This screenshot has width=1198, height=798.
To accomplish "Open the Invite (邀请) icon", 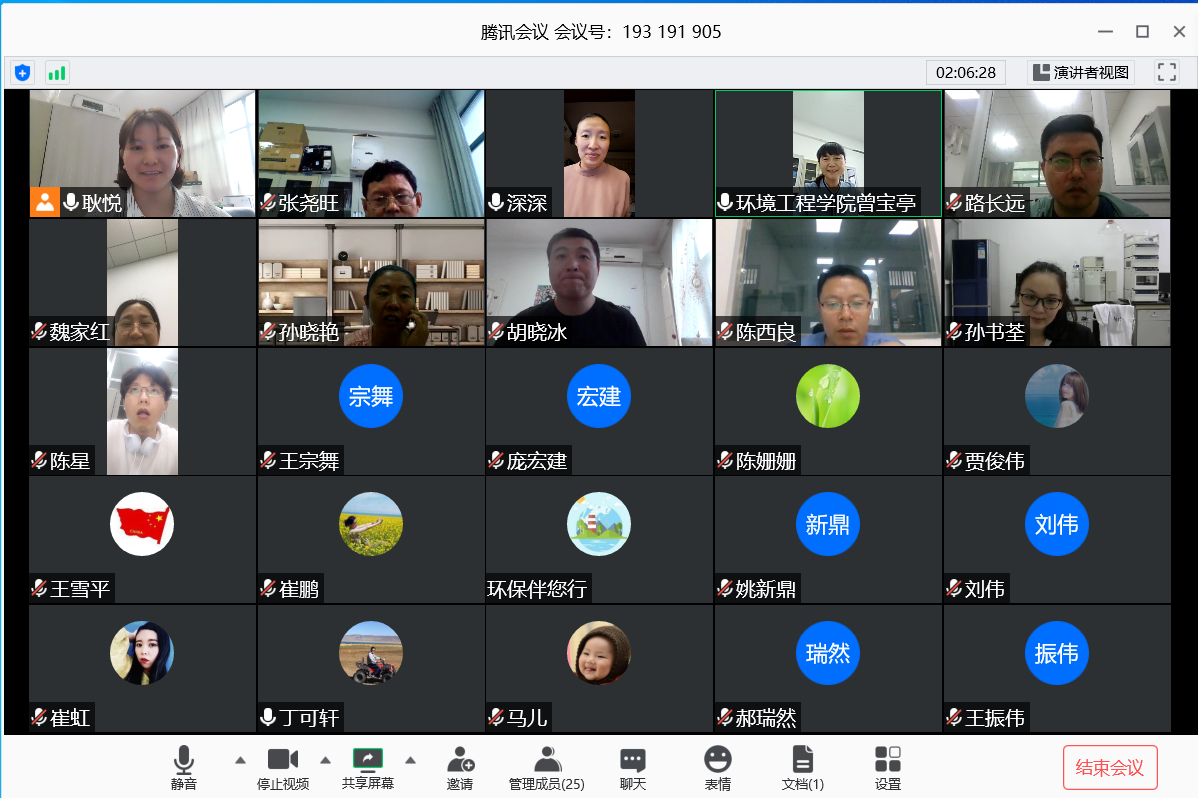I will 460,767.
